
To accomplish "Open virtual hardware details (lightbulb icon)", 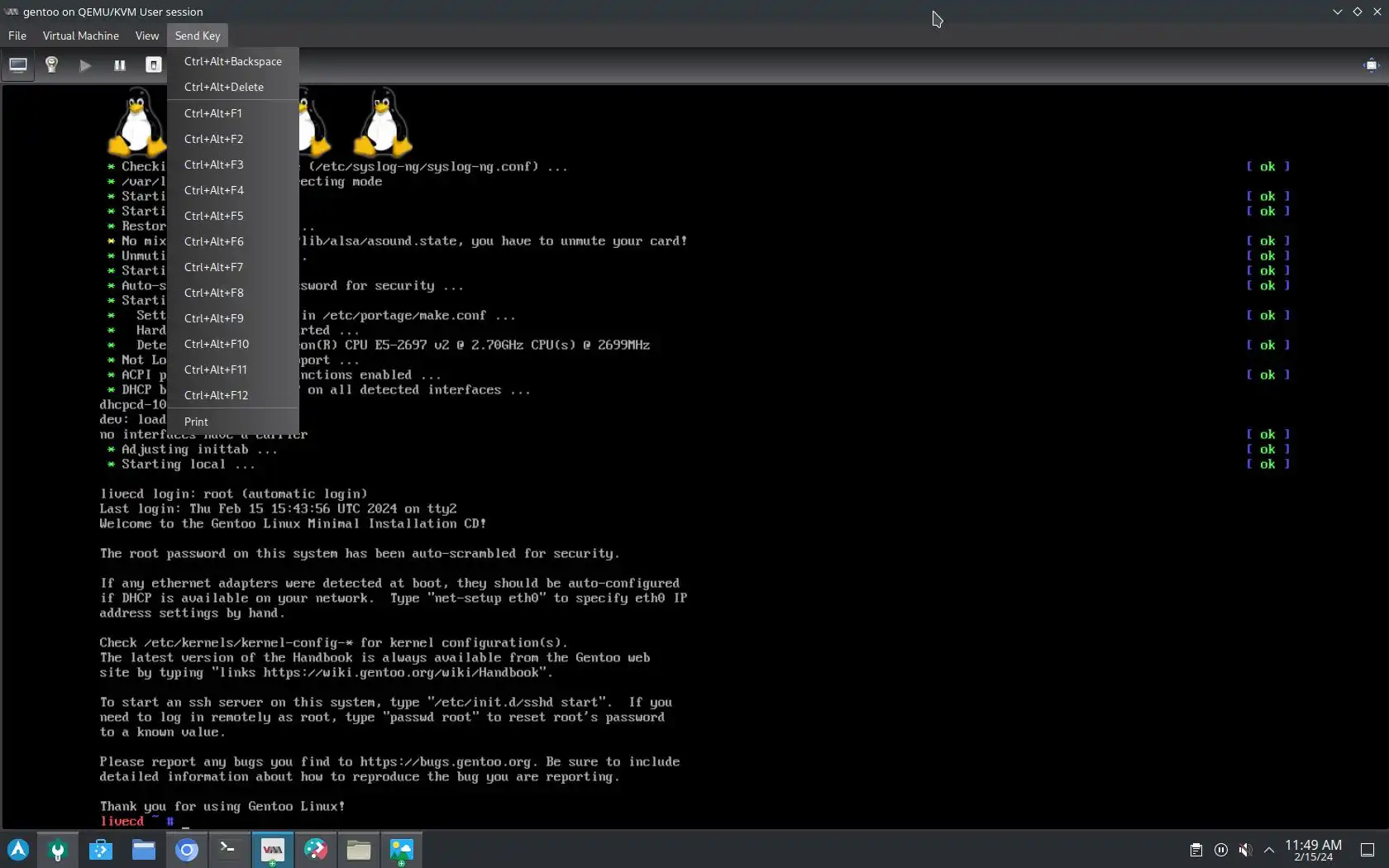I will 51,64.
